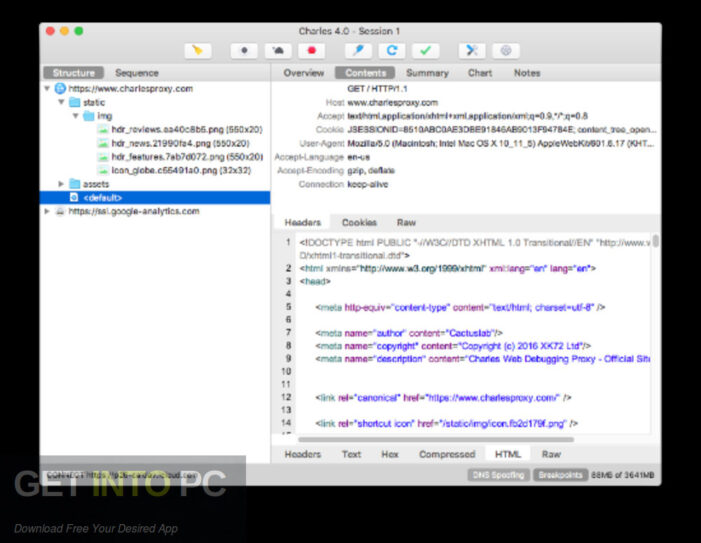Click the User-Agent header value
This screenshot has height=543, width=701.
tap(501, 143)
